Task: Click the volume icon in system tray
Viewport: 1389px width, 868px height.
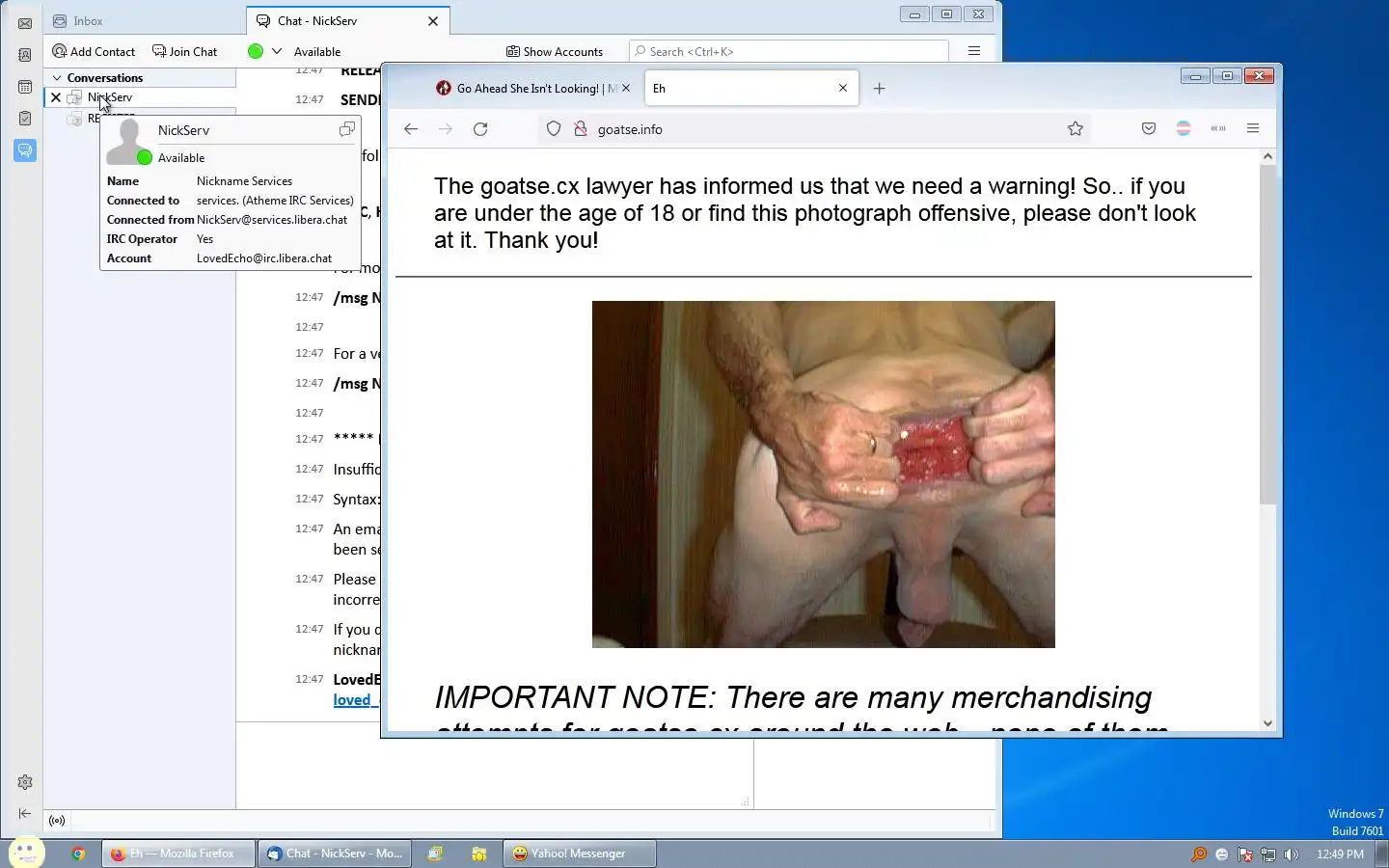Action: [x=1292, y=854]
